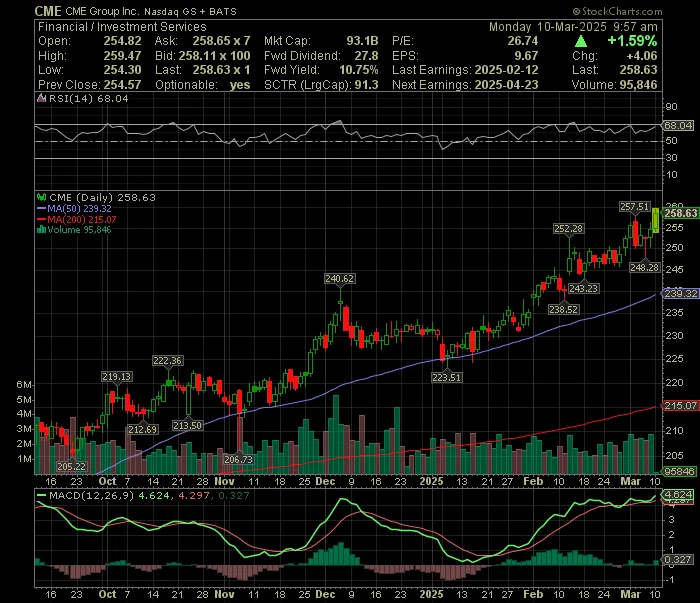Click the SCTR (LrgCap) value 91.3
This screenshot has height=603, width=700.
367,85
